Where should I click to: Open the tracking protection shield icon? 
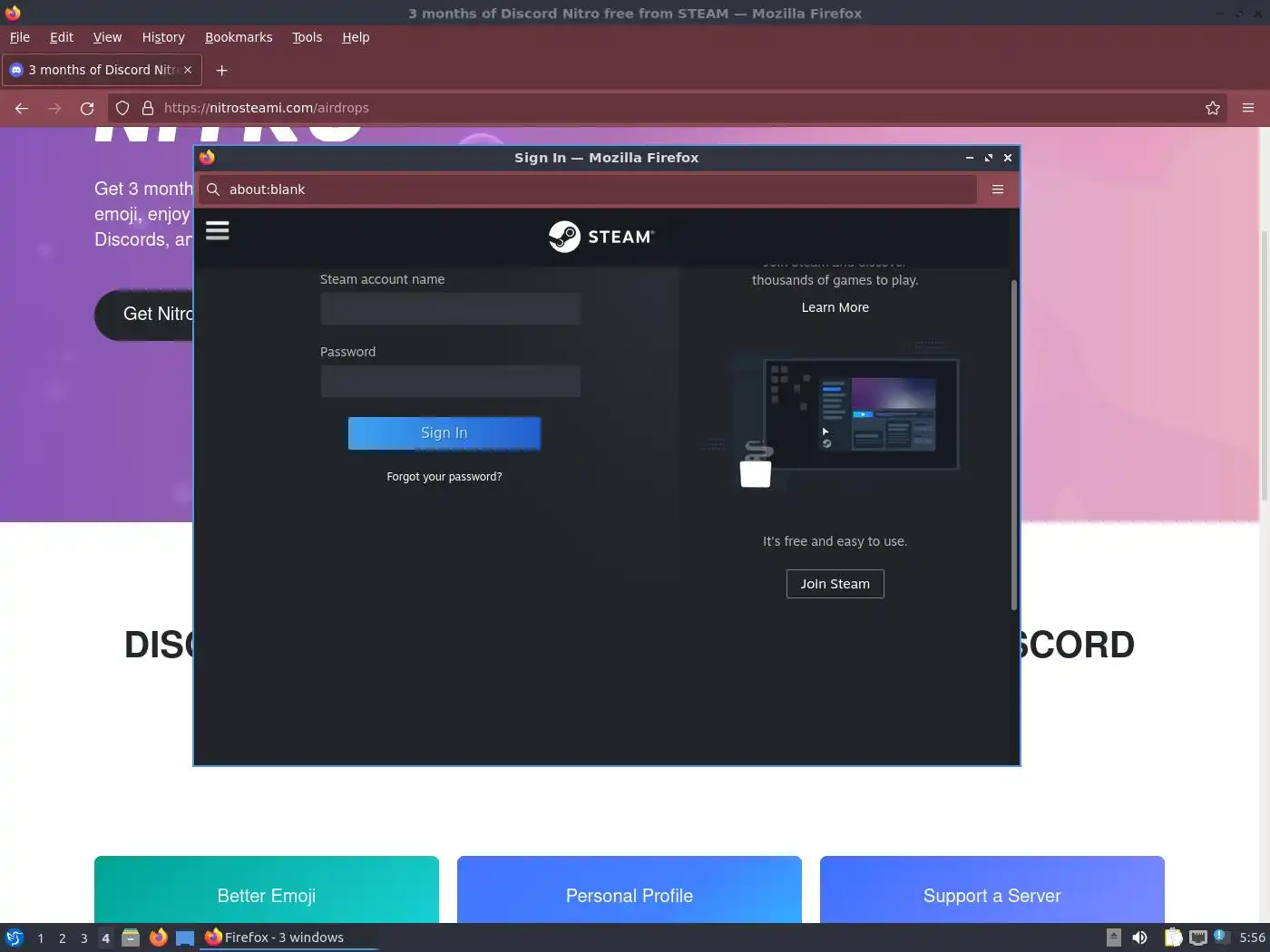122,108
